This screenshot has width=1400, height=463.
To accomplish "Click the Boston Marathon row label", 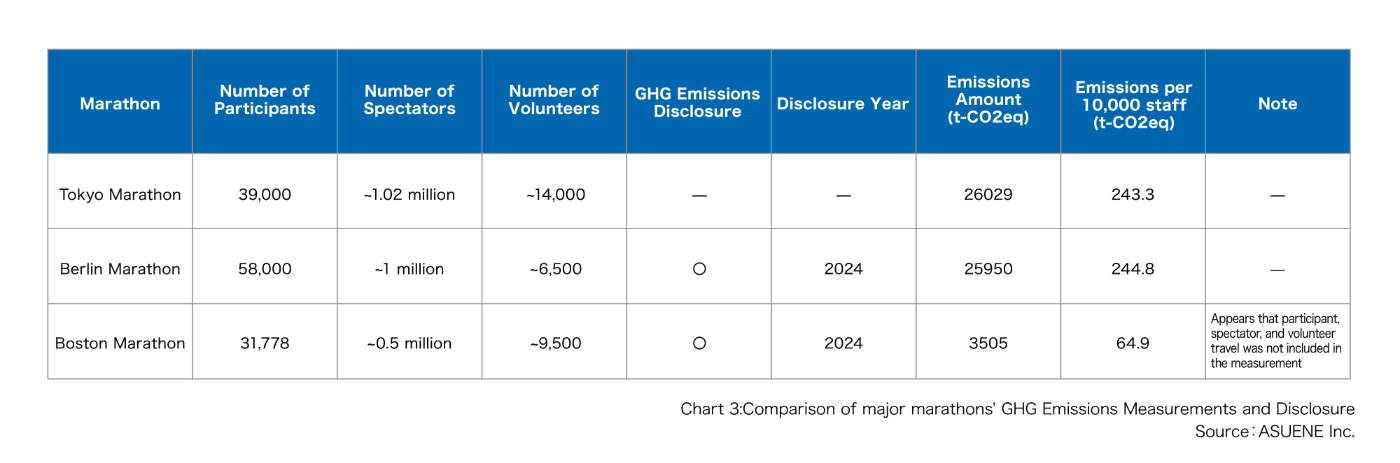I will click(120, 343).
